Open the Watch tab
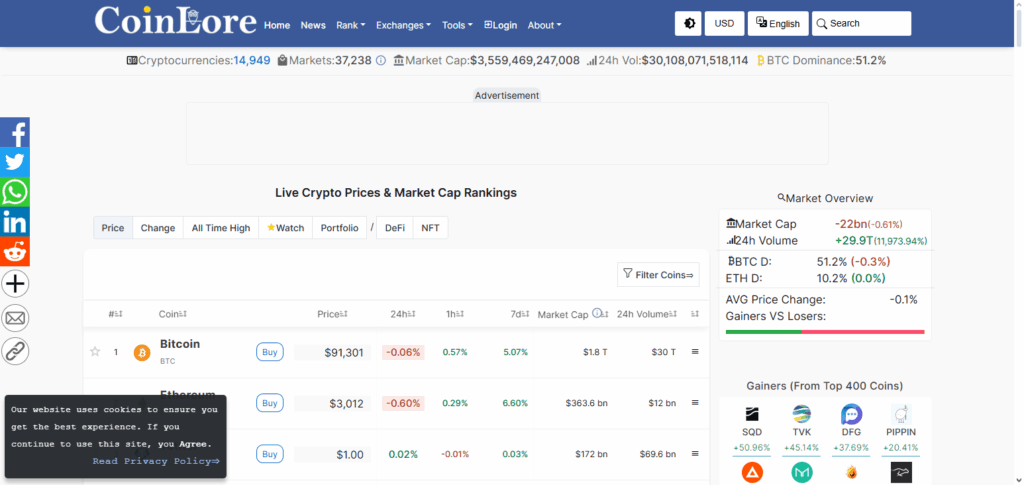1024x485 pixels. click(285, 228)
